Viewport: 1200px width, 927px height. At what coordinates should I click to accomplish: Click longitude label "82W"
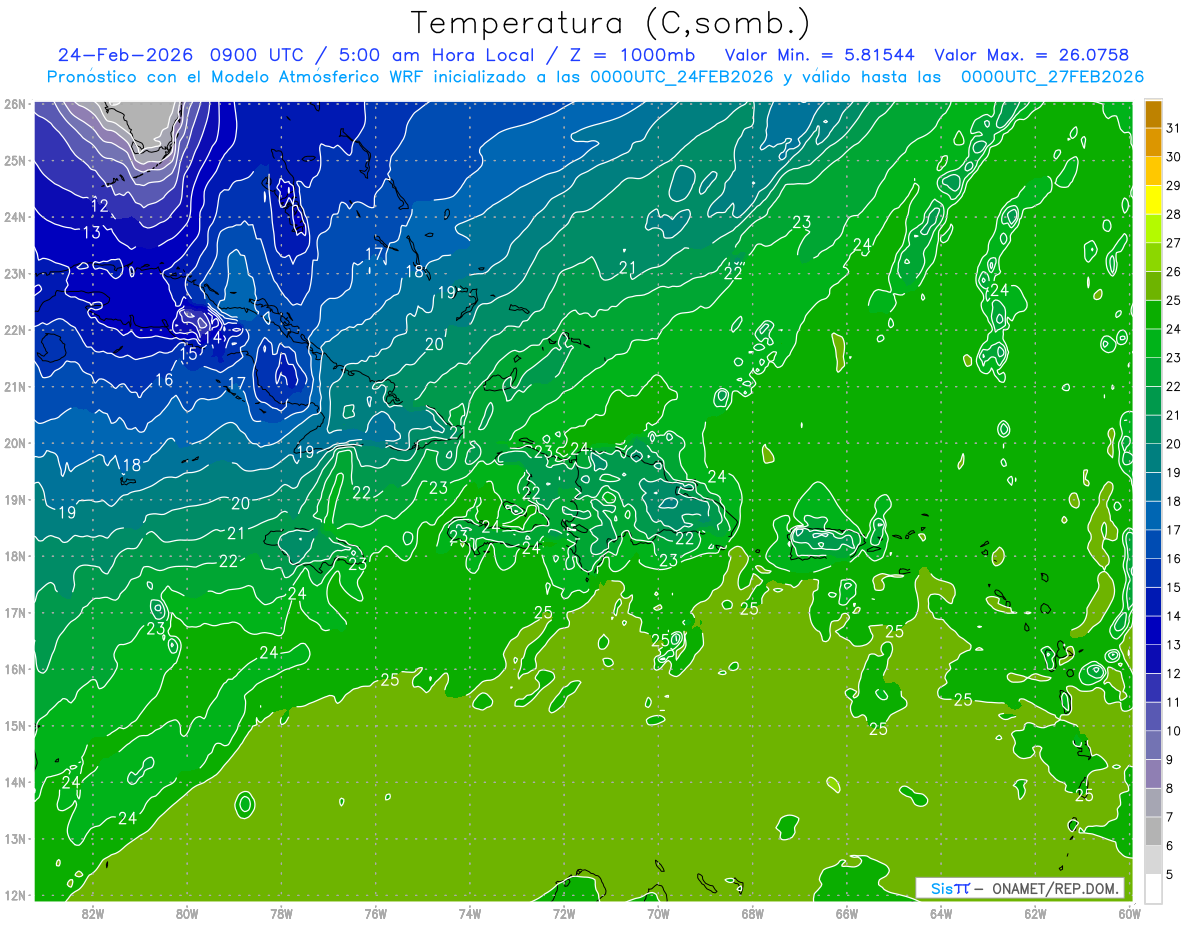[92, 913]
